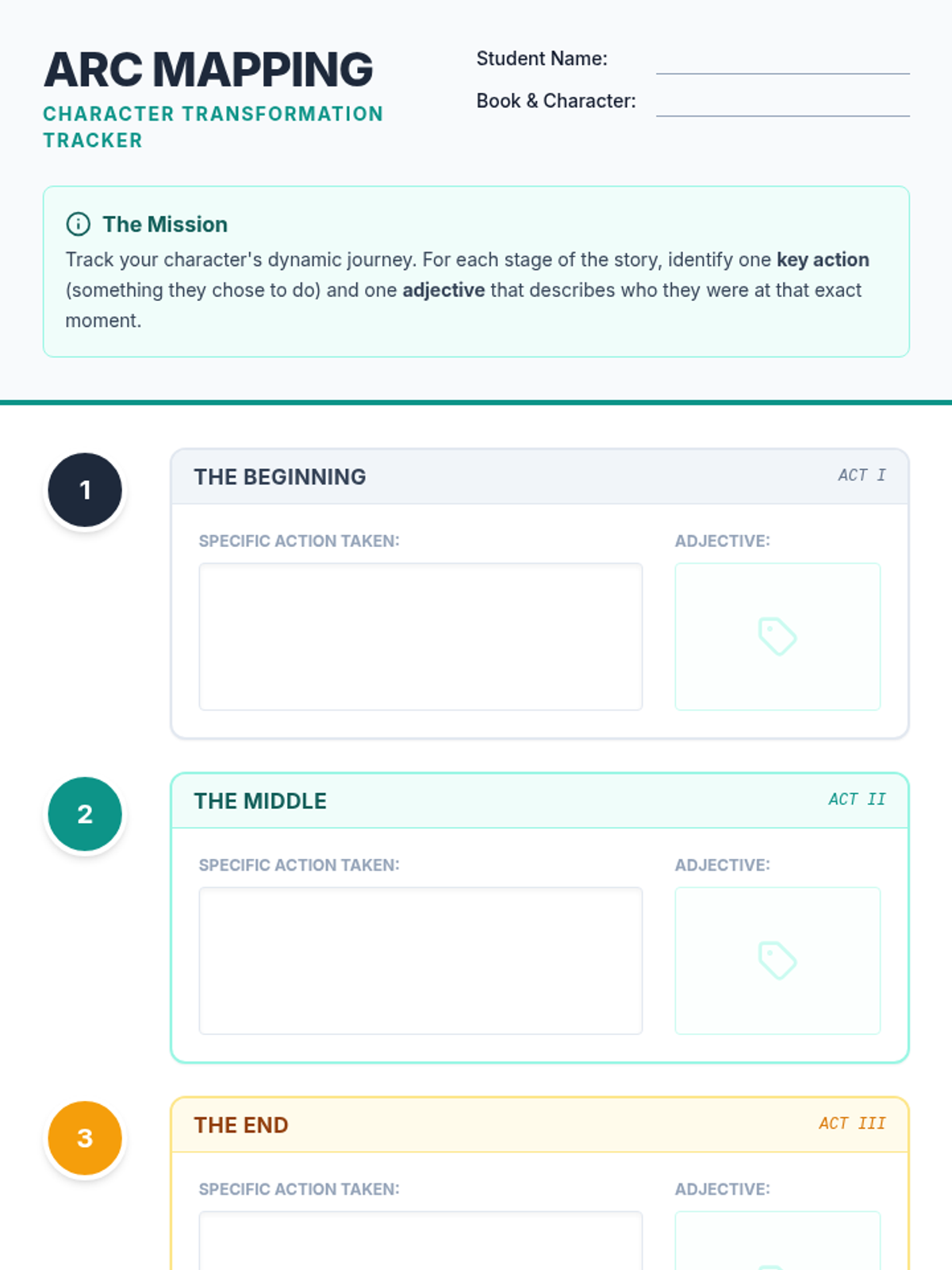Viewport: 952px width, 1270px height.
Task: Click the tag icon in Beginning adjective box
Action: pyautogui.click(x=777, y=637)
